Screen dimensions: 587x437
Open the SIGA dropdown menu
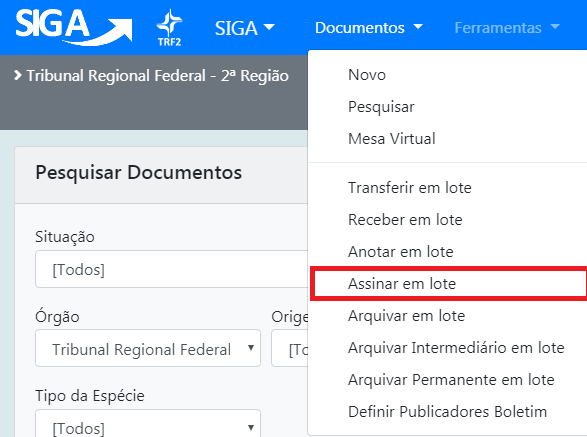(x=244, y=28)
